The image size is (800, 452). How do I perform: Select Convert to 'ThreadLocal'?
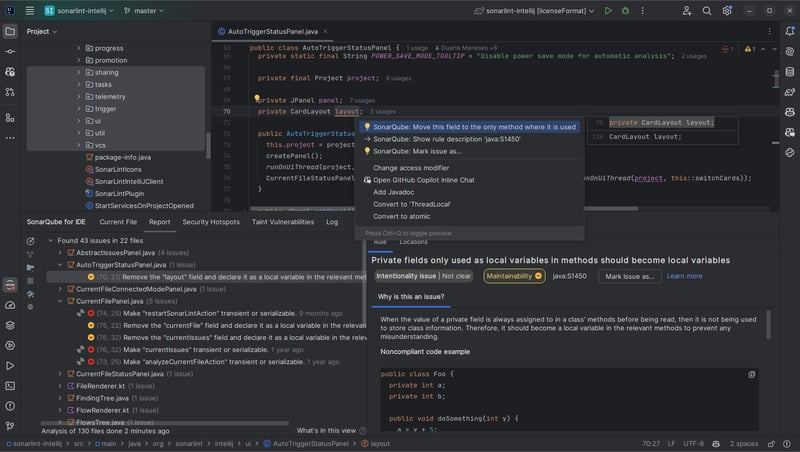click(x=469, y=205)
